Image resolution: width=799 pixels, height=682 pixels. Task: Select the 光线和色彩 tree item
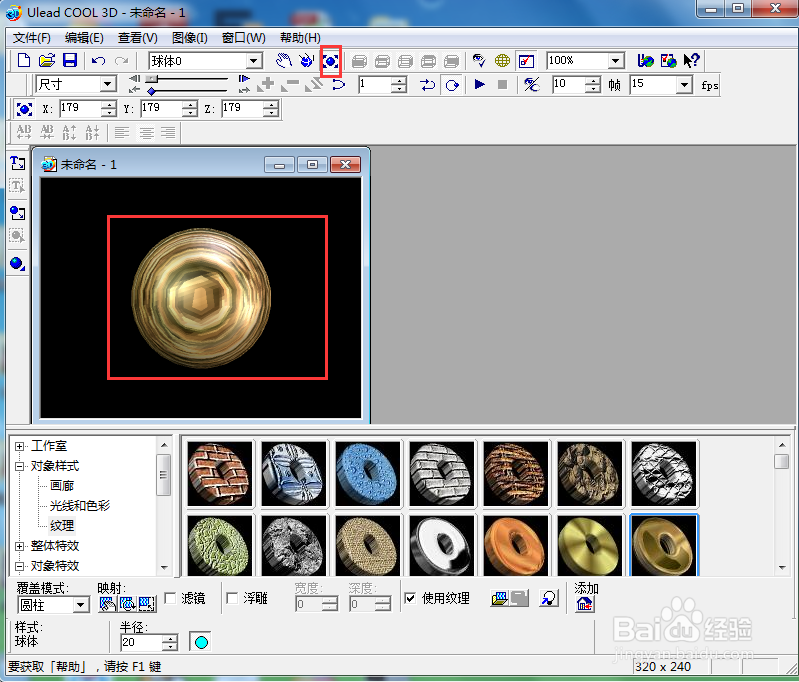[x=80, y=506]
